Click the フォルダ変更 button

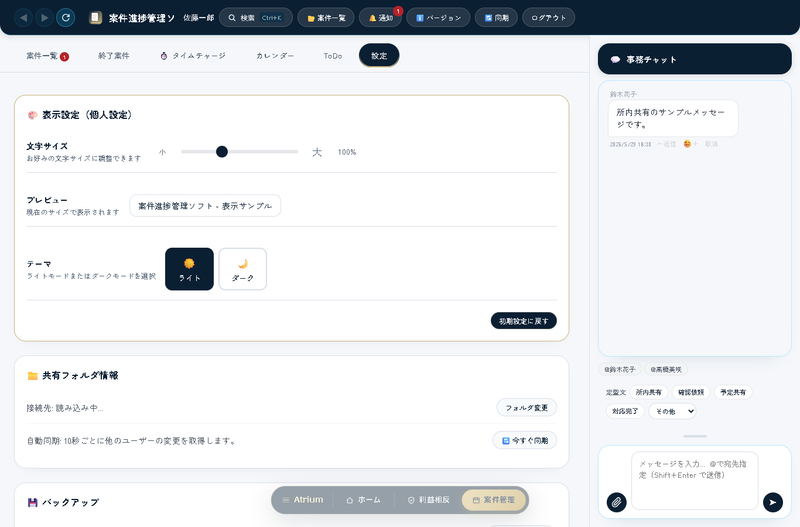point(527,408)
